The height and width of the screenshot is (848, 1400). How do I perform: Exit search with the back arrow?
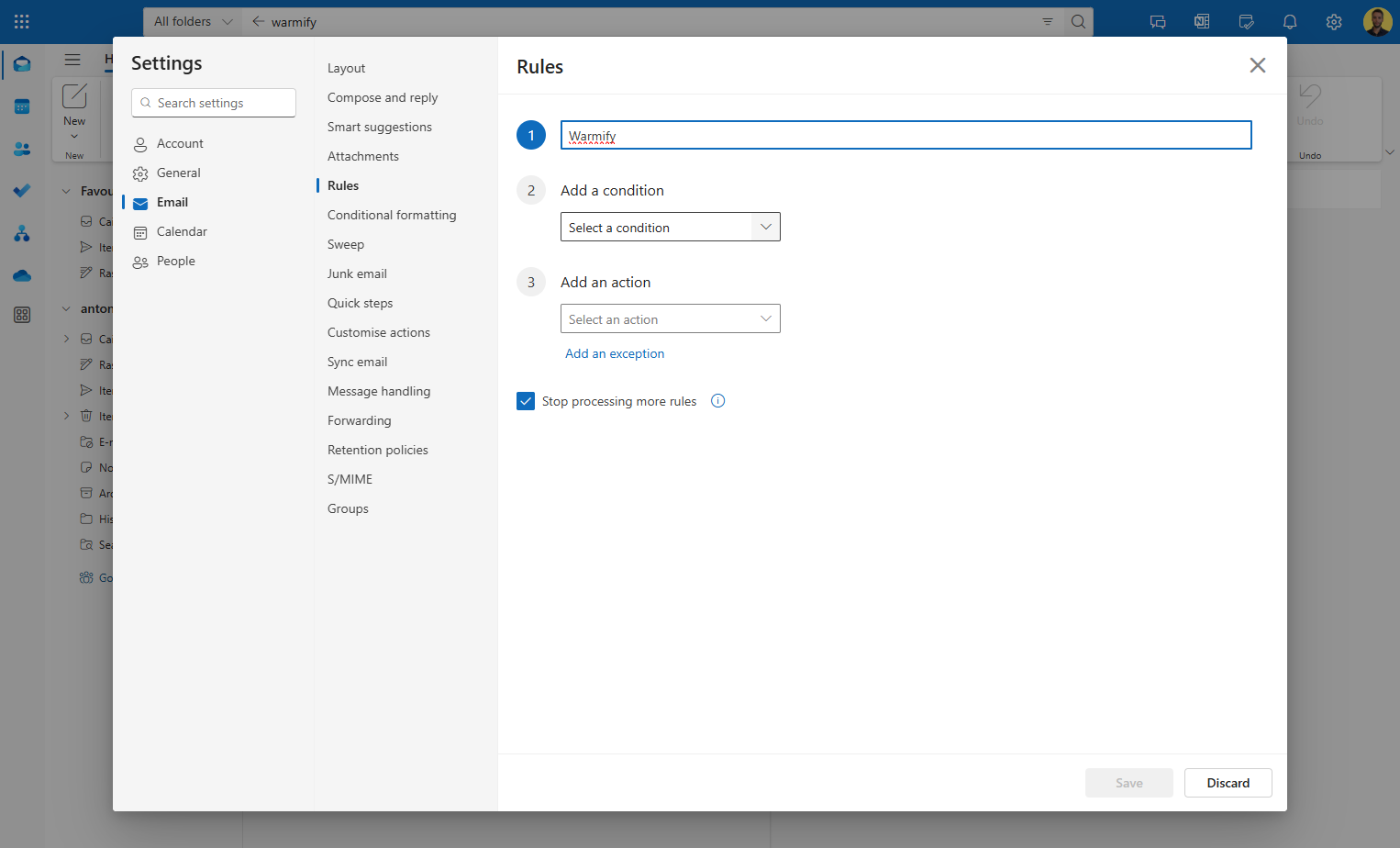258,22
